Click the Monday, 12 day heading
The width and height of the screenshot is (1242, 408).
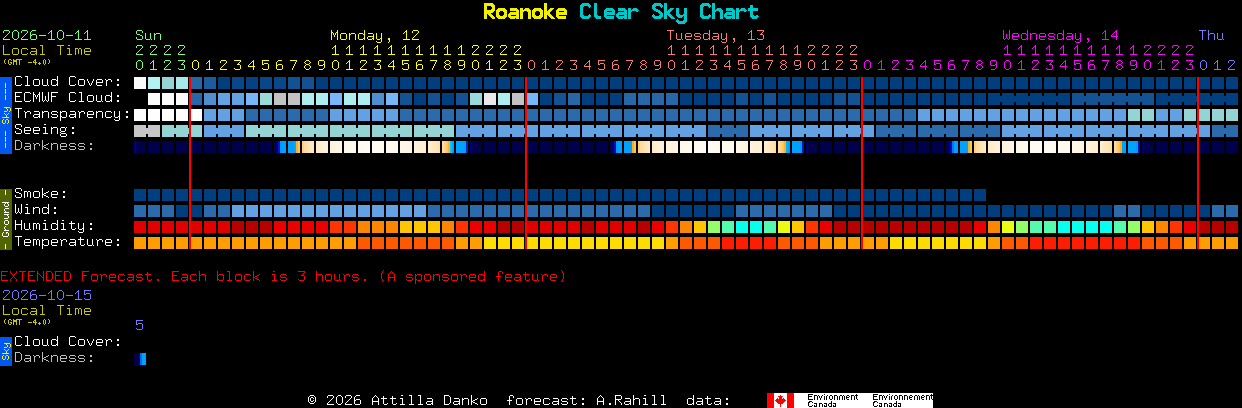pos(375,35)
